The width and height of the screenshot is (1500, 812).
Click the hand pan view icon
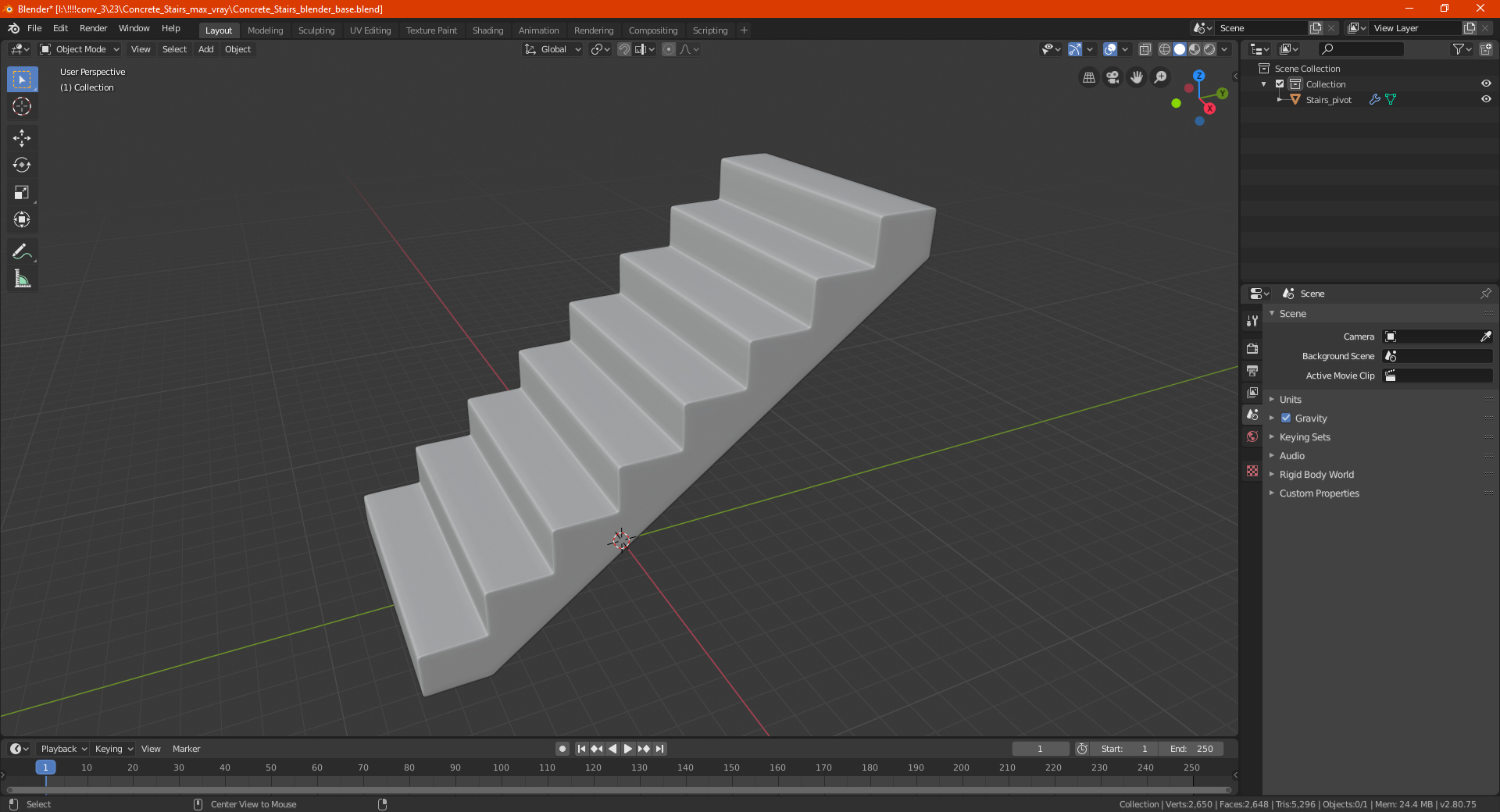point(1137,77)
